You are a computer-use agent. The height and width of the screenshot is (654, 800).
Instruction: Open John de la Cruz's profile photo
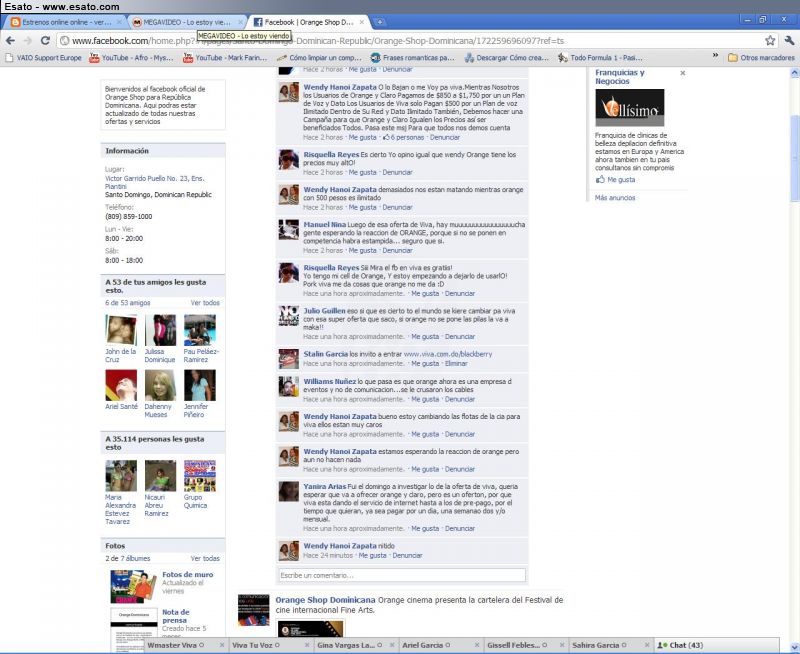point(121,330)
